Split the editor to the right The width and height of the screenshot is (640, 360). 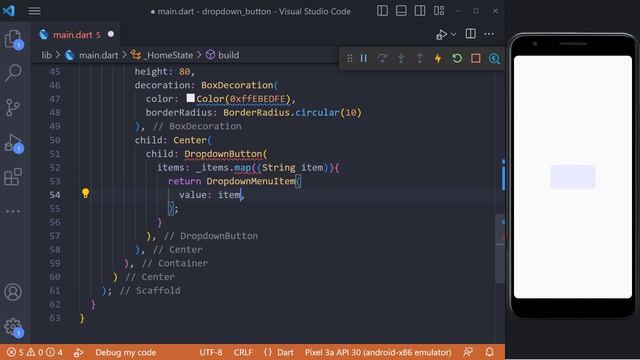470,34
